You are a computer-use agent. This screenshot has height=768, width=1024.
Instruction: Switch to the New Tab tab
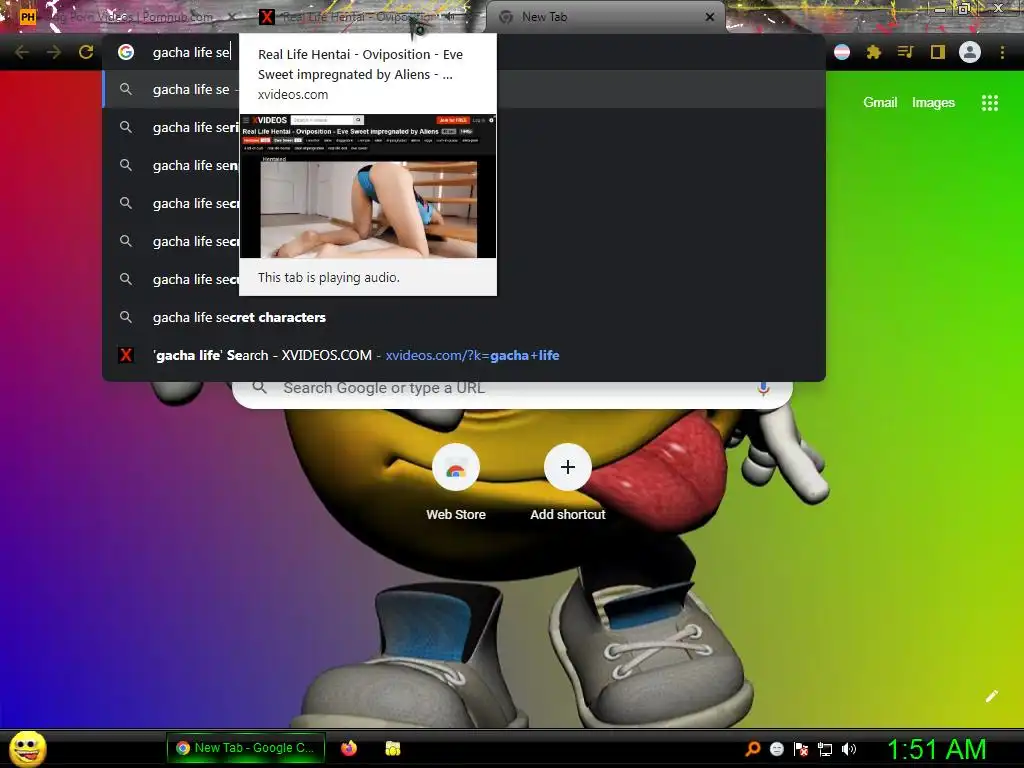pos(605,18)
